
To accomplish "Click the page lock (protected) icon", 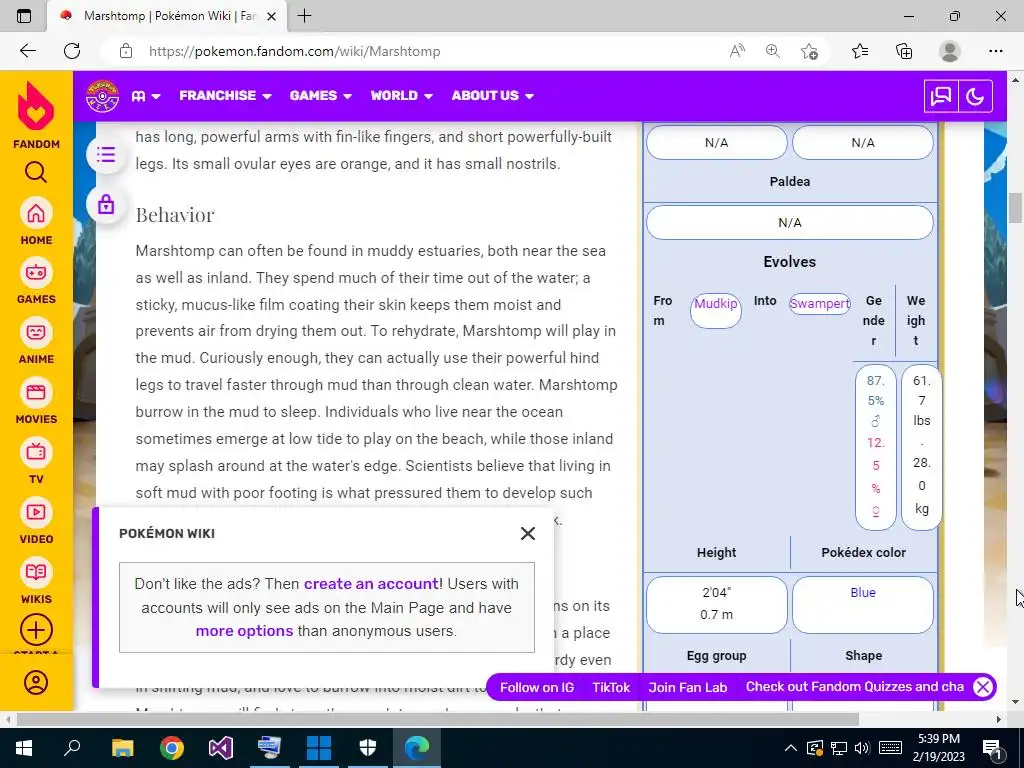I will pos(106,205).
